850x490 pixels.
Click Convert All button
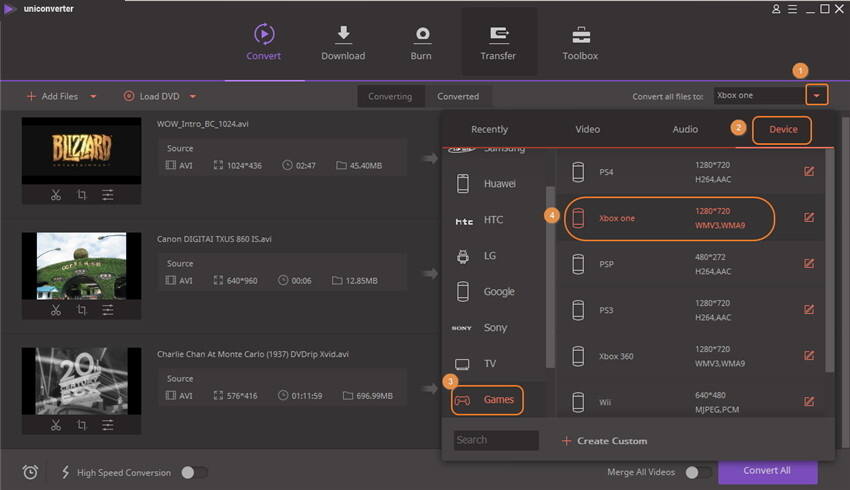click(x=768, y=471)
